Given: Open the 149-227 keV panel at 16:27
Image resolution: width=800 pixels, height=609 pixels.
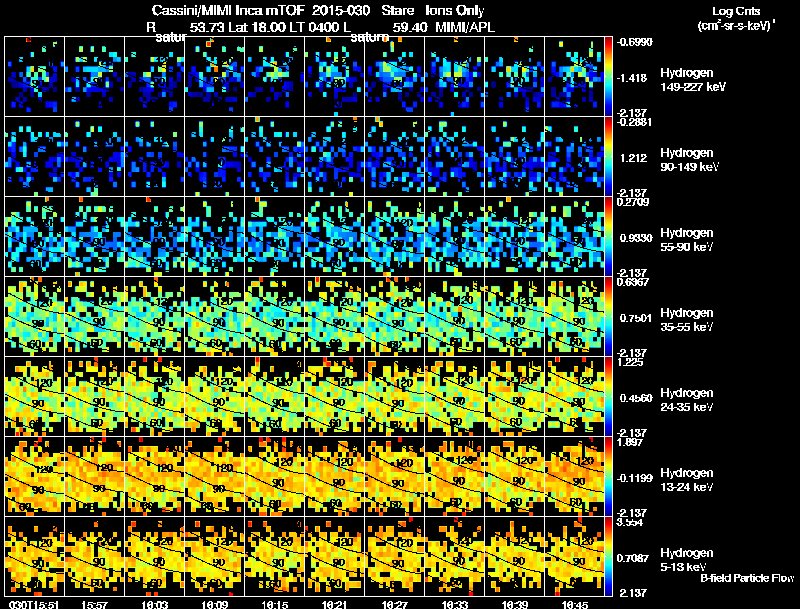Looking at the screenshot, I should click(394, 77).
